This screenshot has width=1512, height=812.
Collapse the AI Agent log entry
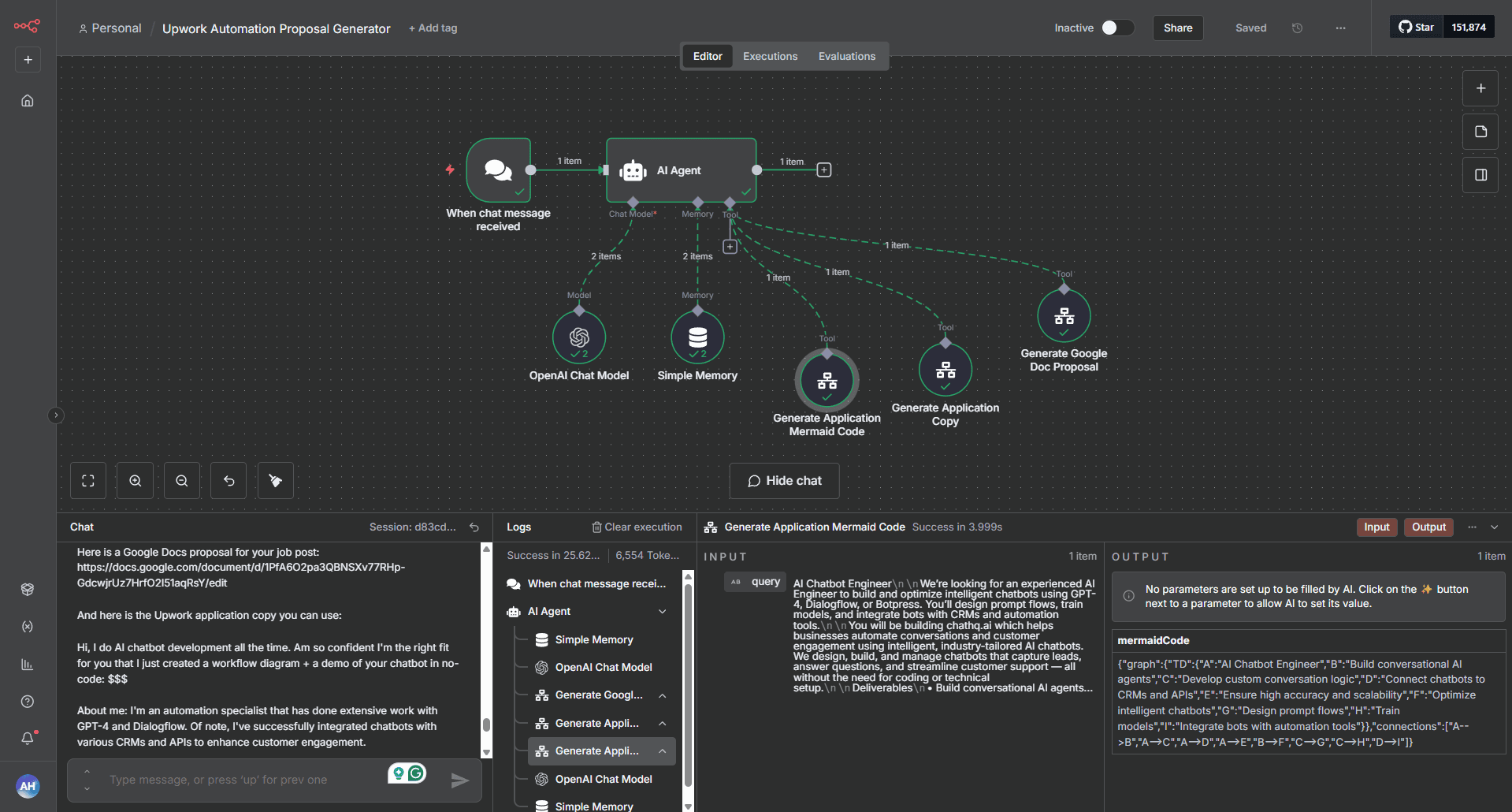(663, 612)
